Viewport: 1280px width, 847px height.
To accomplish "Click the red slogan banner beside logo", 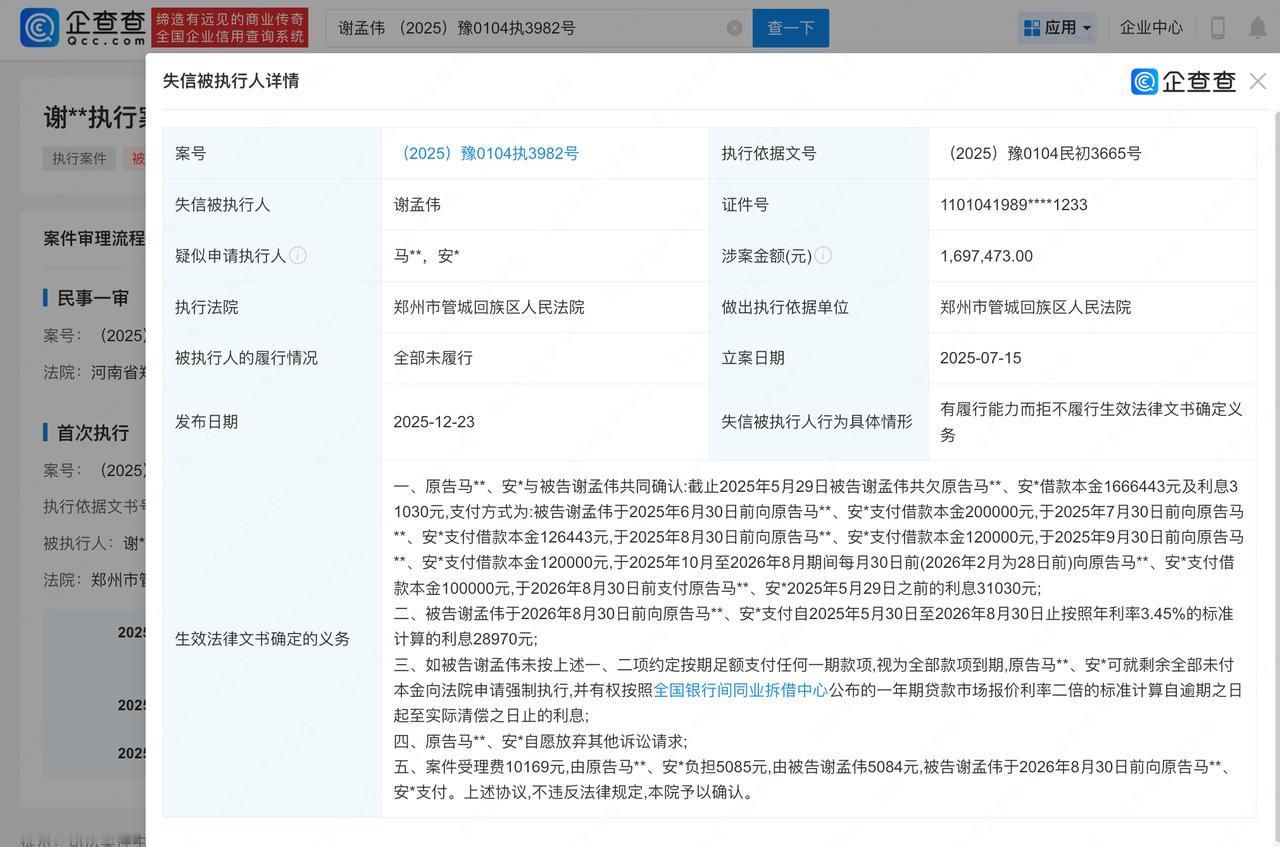I will coord(230,27).
